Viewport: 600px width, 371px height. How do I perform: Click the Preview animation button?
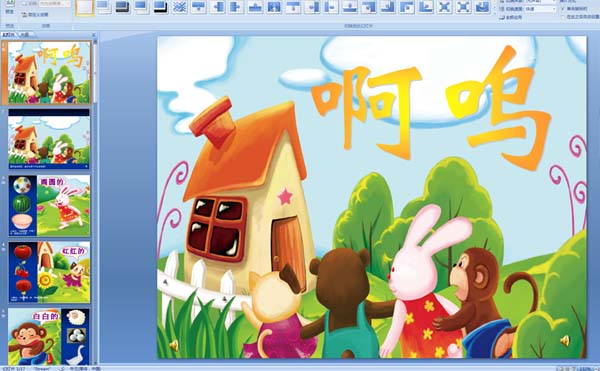10,8
